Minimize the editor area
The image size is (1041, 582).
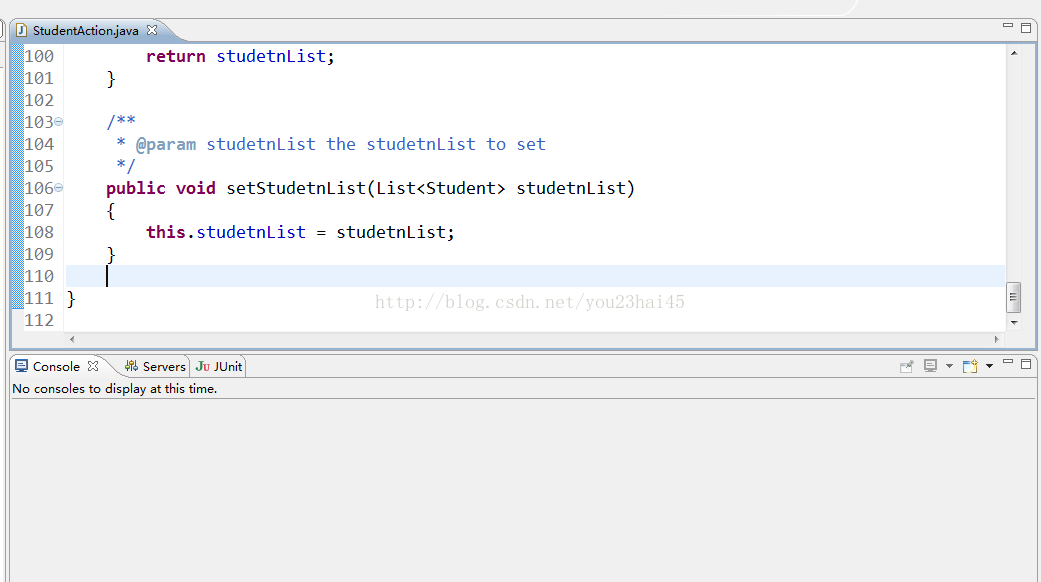click(x=1008, y=25)
